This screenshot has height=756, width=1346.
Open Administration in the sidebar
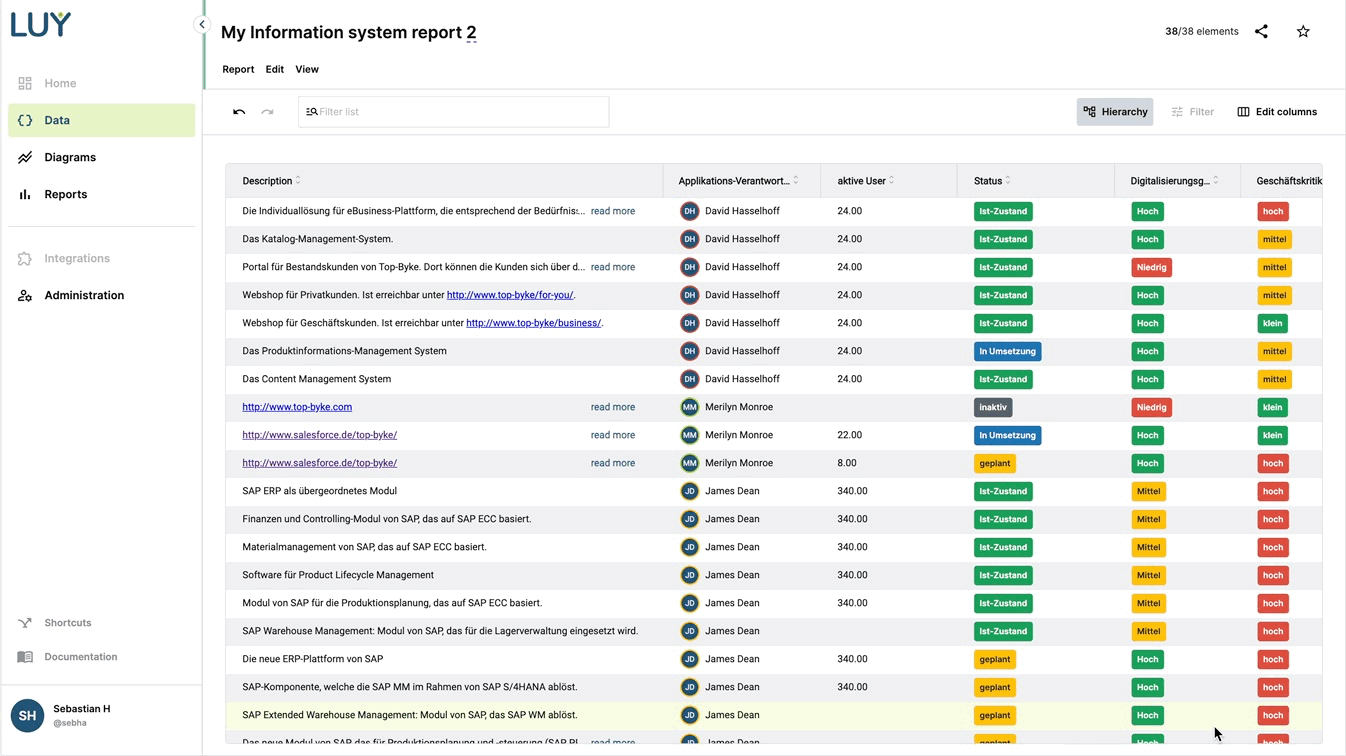coord(84,295)
